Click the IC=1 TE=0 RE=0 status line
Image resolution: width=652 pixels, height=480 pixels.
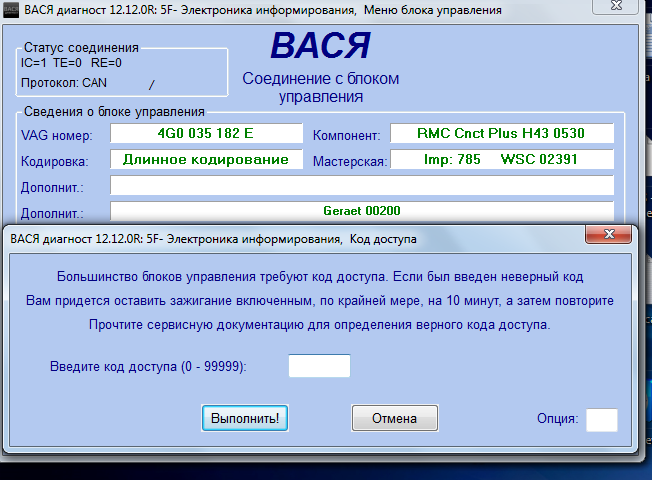[71, 63]
